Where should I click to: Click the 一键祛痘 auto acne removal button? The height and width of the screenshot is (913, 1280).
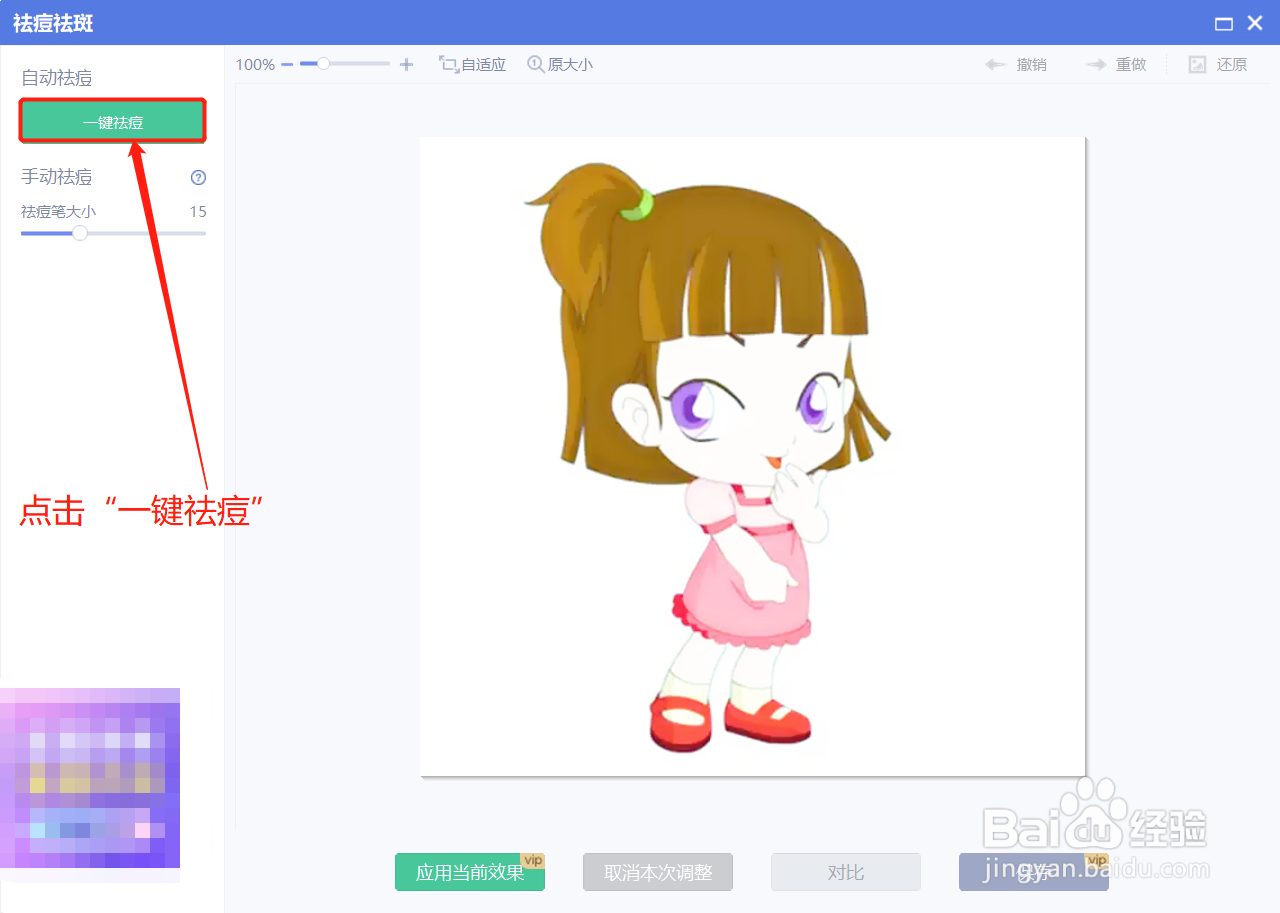point(113,122)
